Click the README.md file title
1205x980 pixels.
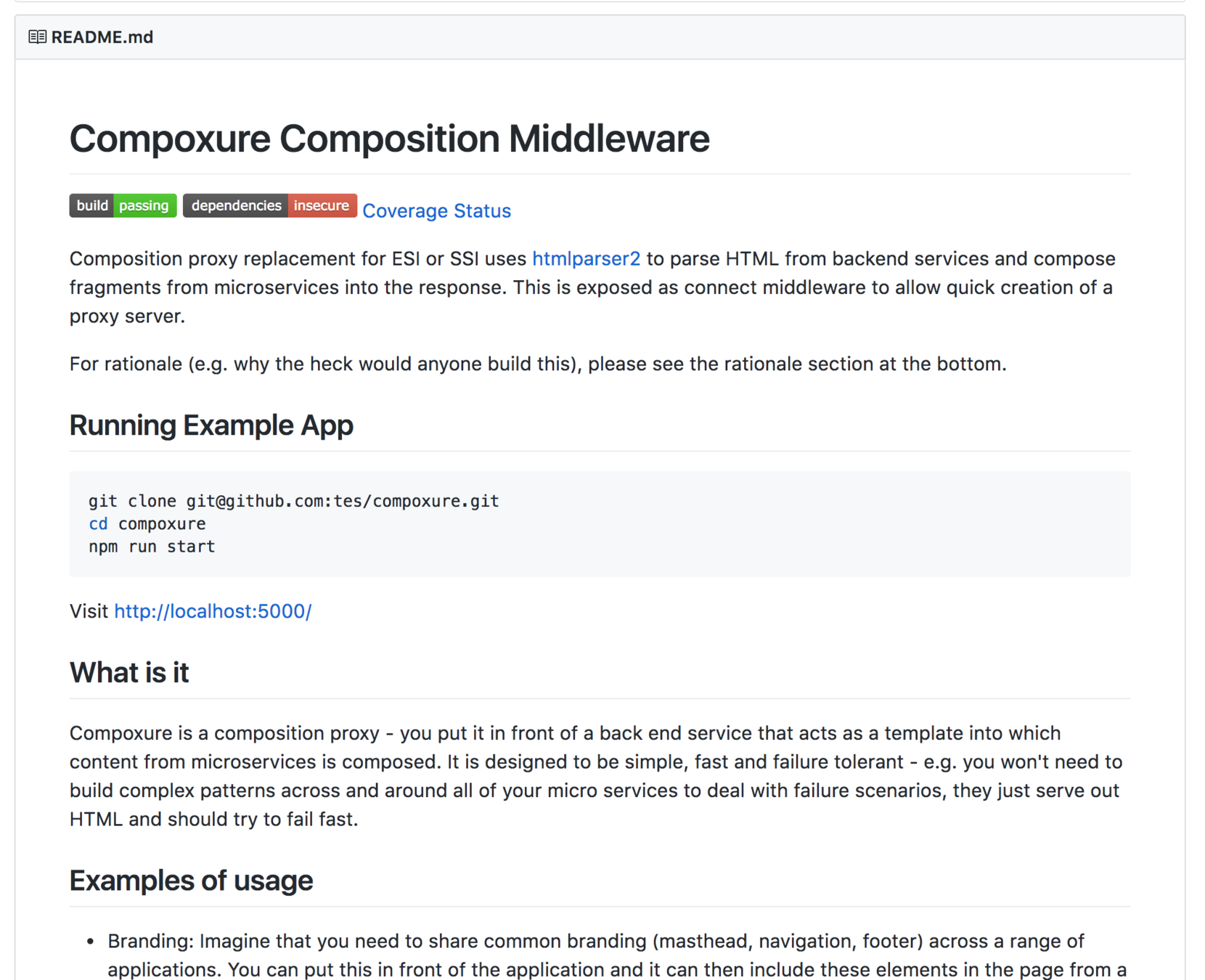[x=102, y=37]
